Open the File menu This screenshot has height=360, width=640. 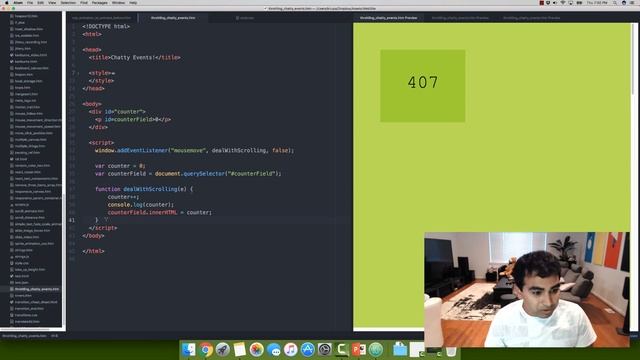[x=30, y=2]
